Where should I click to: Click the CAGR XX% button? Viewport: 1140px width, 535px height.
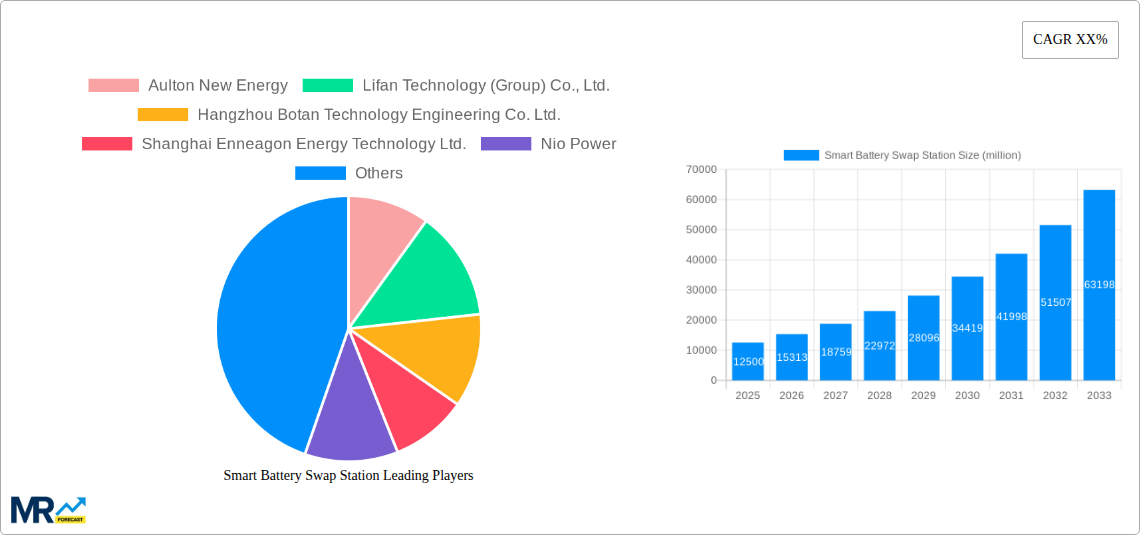coord(1070,40)
